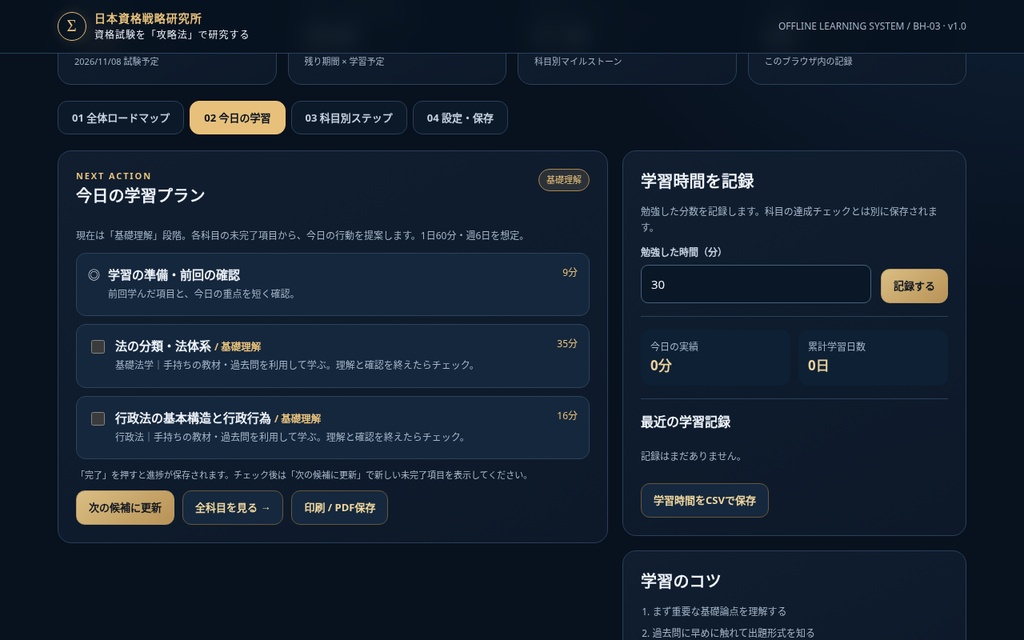Click the NEXT ACTION label
This screenshot has width=1024, height=640.
(114, 176)
